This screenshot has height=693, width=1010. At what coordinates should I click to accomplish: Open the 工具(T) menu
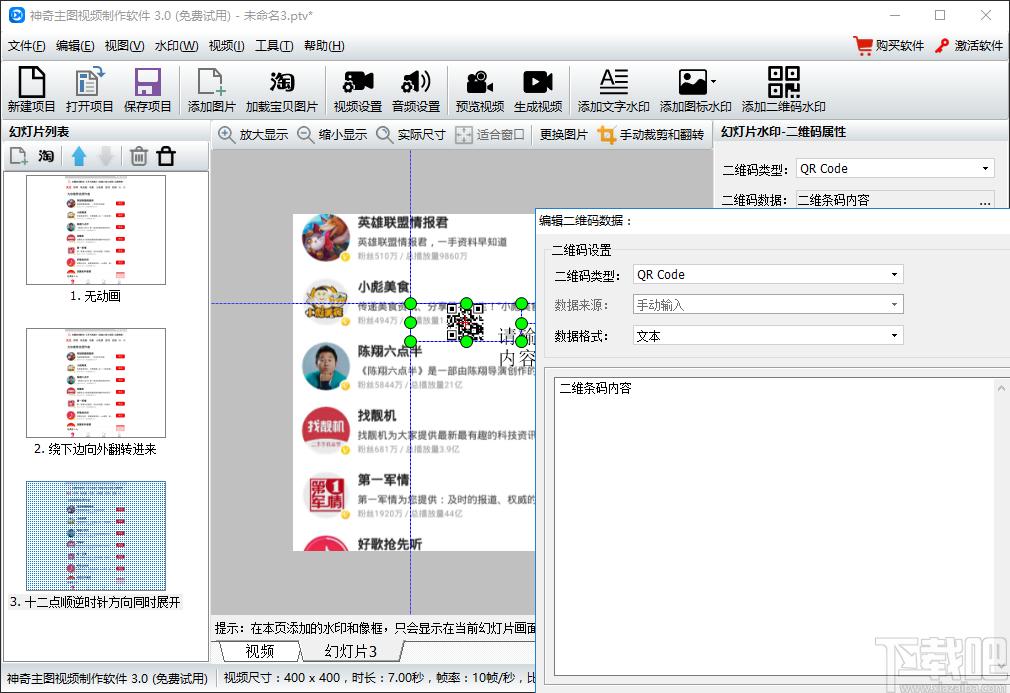coord(274,46)
